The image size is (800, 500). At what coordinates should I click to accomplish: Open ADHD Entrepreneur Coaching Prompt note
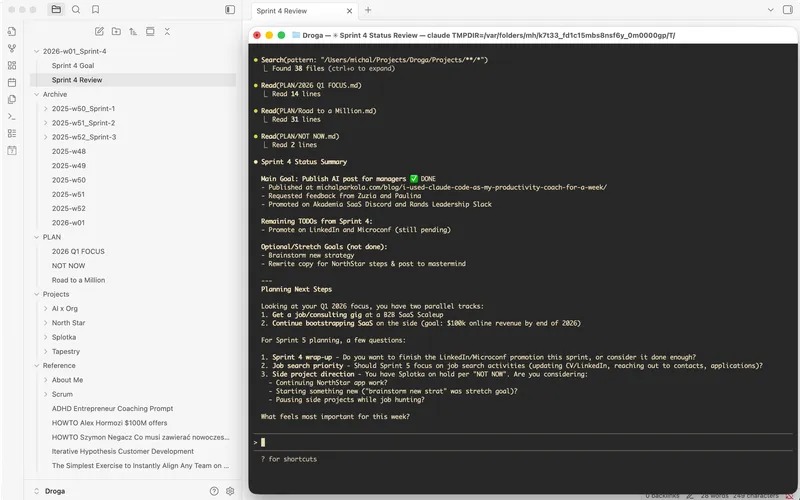[x=112, y=409]
